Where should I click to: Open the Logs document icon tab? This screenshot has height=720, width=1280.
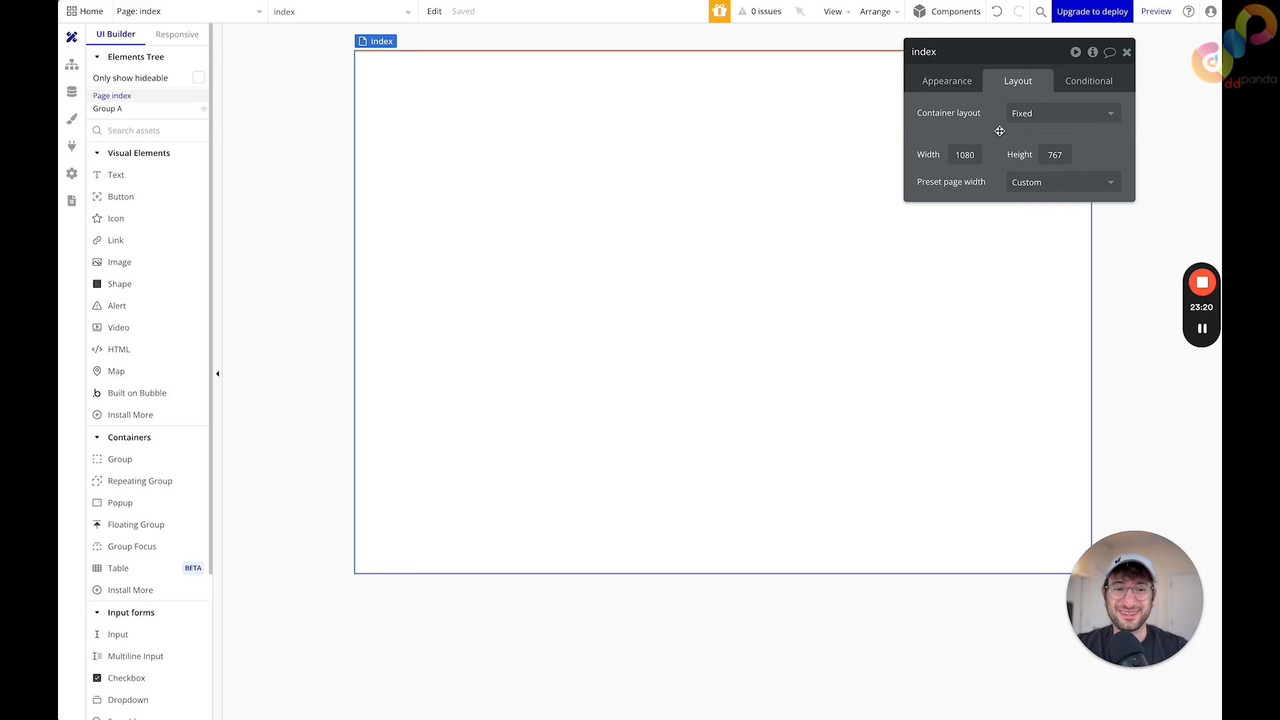click(72, 200)
